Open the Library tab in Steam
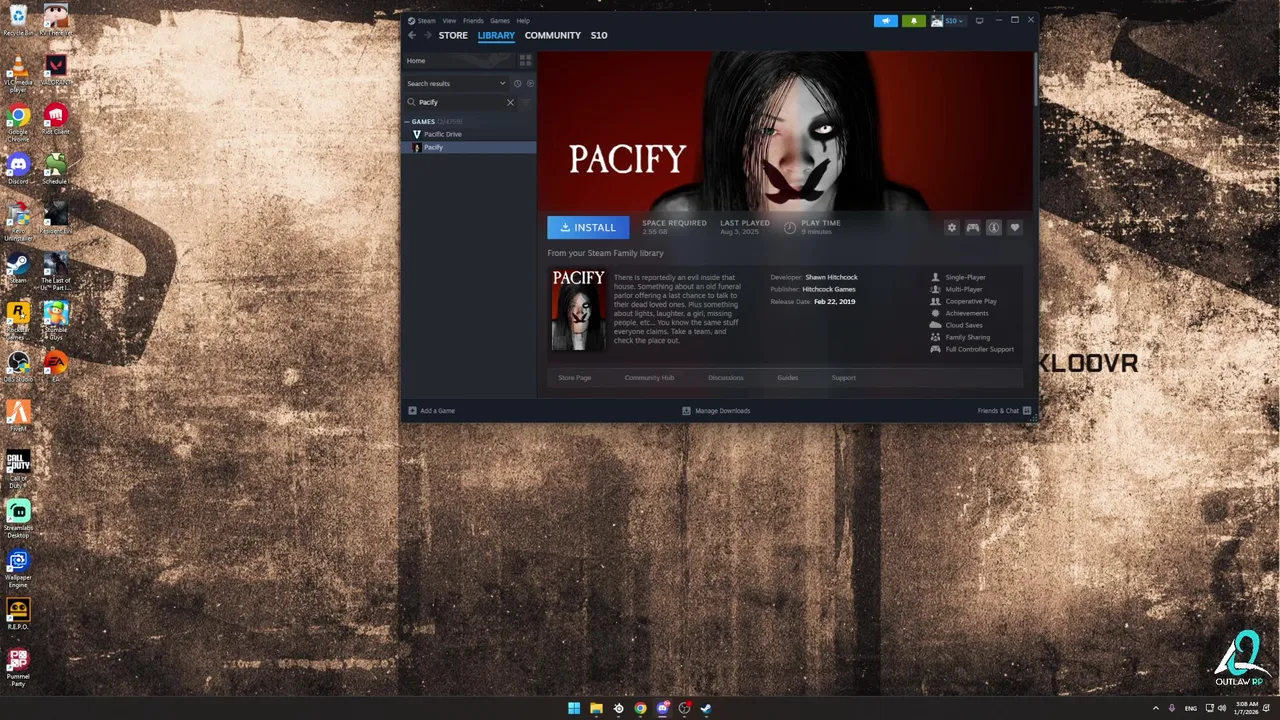The height and width of the screenshot is (720, 1280). (496, 35)
